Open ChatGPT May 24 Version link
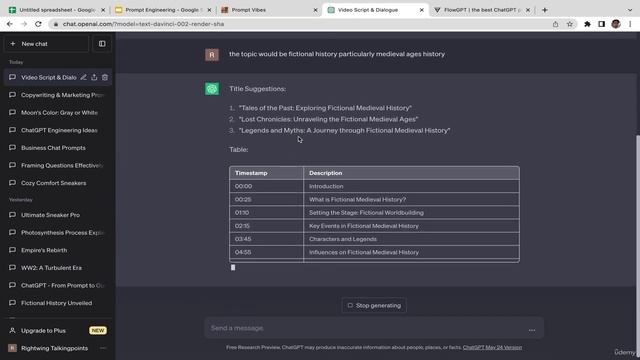 (x=492, y=347)
